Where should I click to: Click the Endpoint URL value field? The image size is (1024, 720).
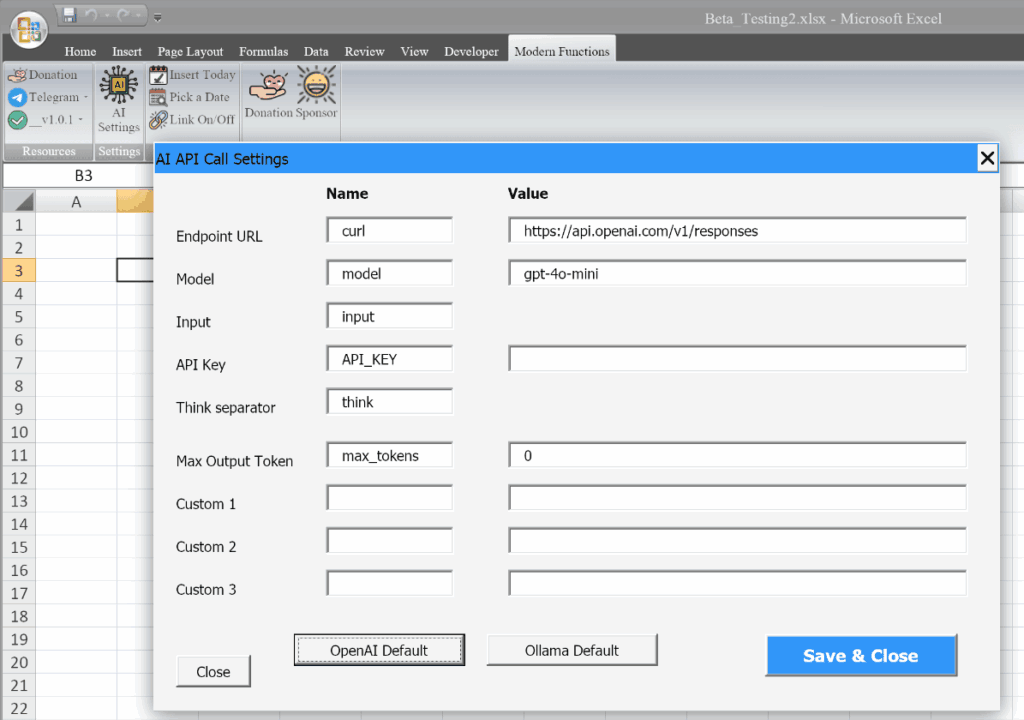[x=737, y=231]
